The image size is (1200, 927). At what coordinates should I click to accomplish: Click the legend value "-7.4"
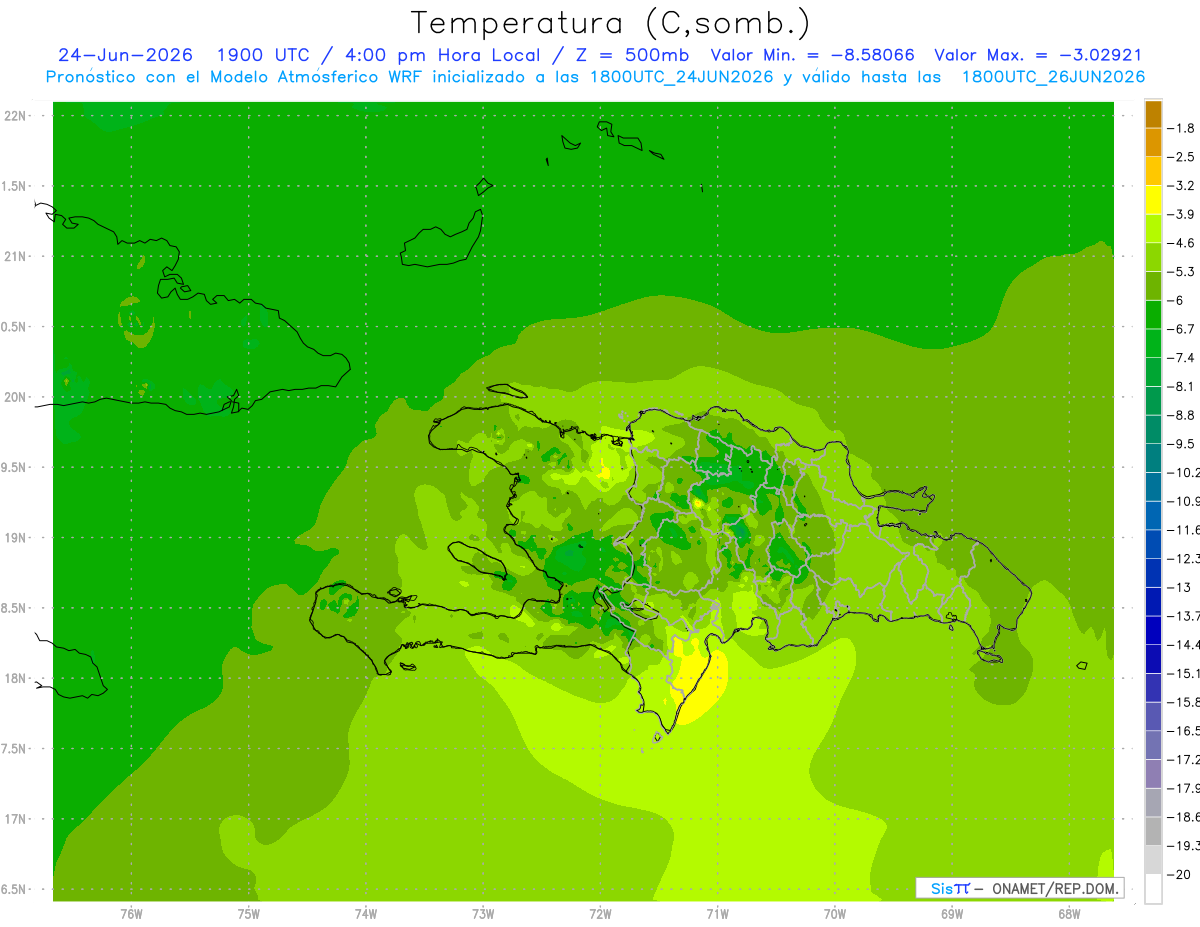[1182, 358]
